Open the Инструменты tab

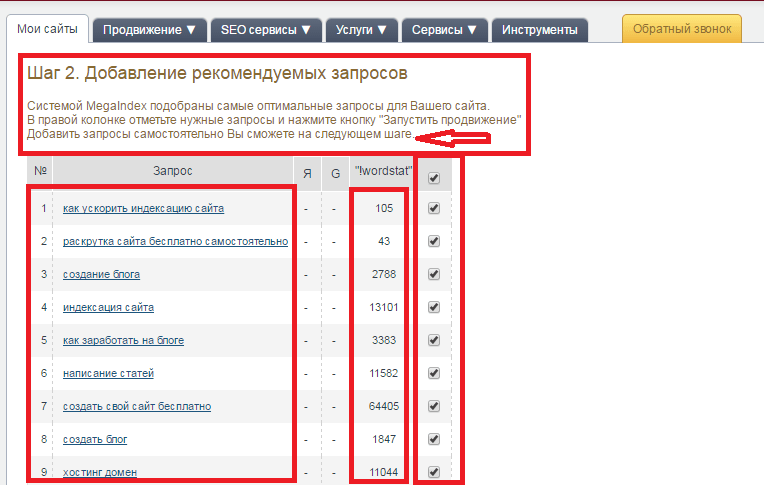[540, 30]
